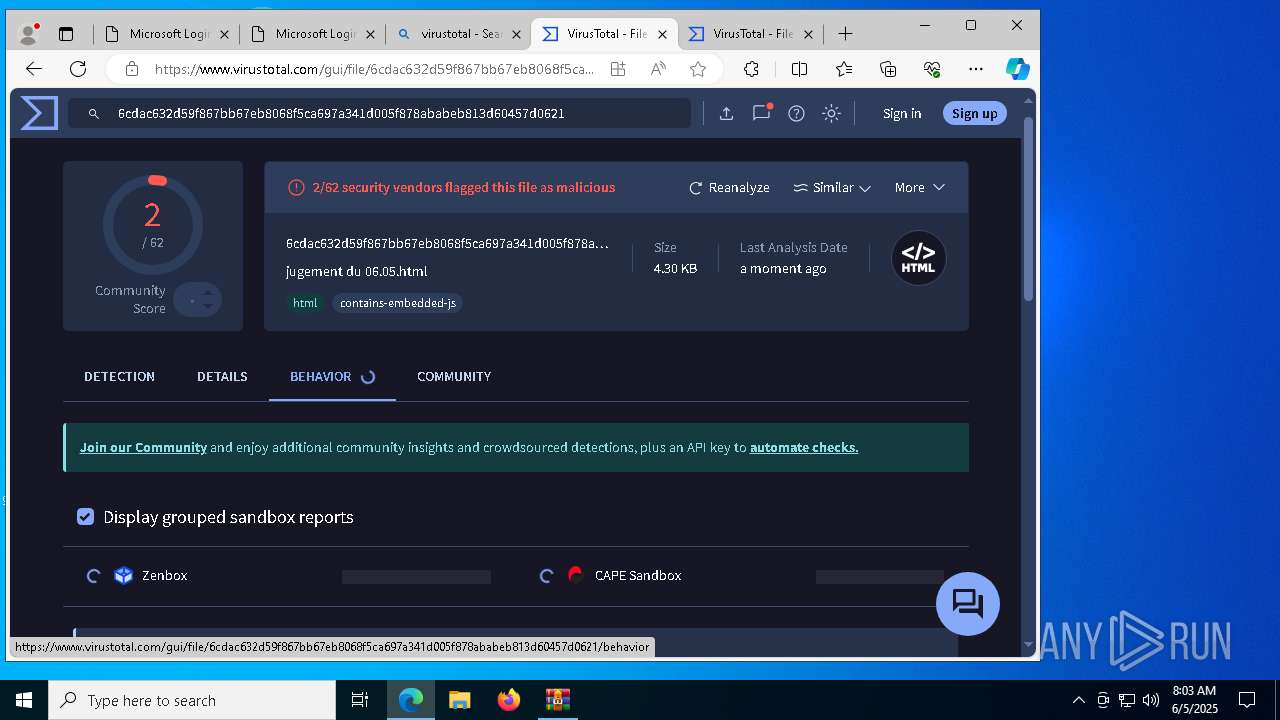Screen dimensions: 1280x720
Task: Open the help question mark icon
Action: point(797,114)
